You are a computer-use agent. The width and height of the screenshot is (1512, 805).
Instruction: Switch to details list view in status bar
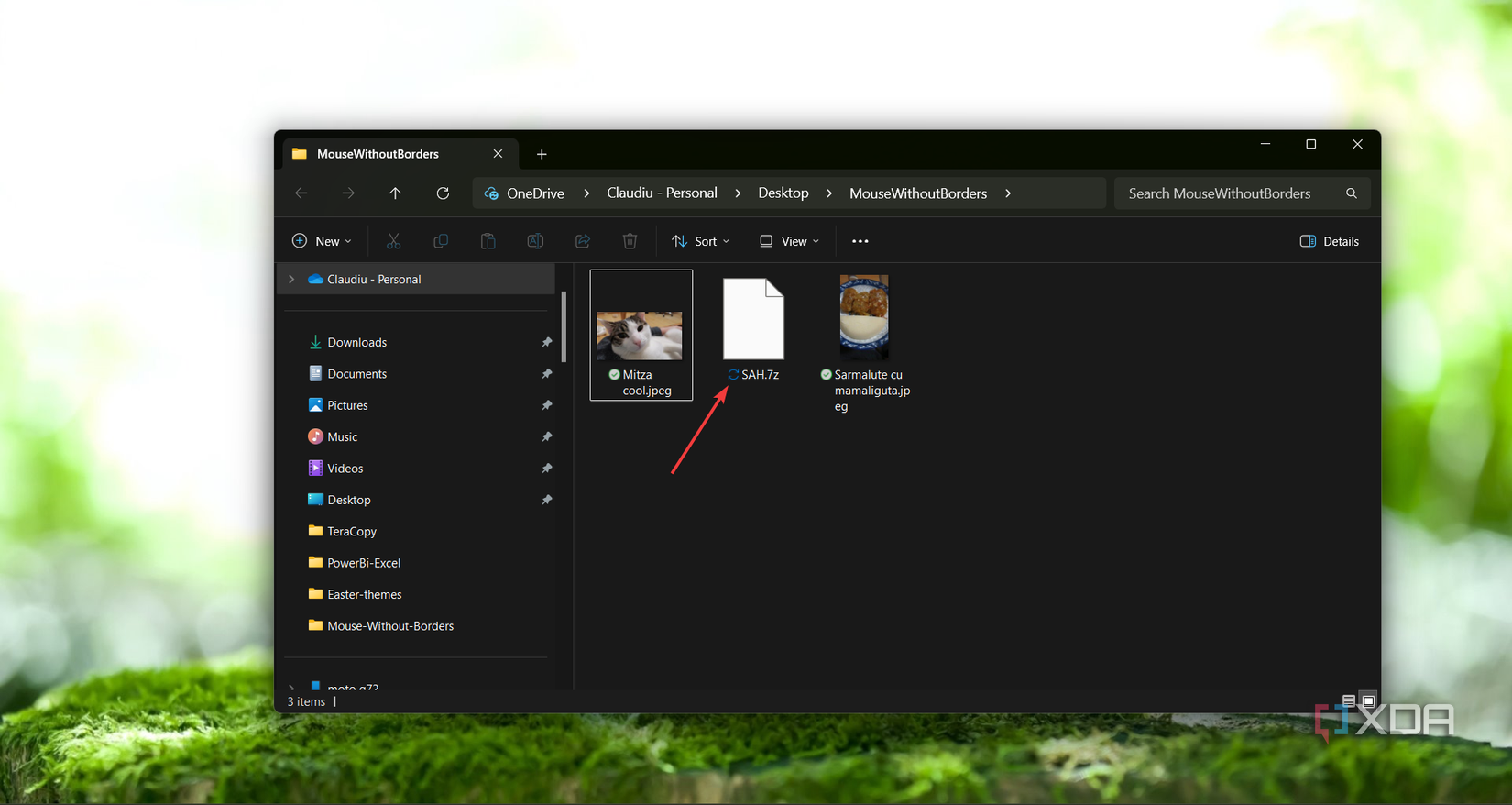click(1349, 701)
